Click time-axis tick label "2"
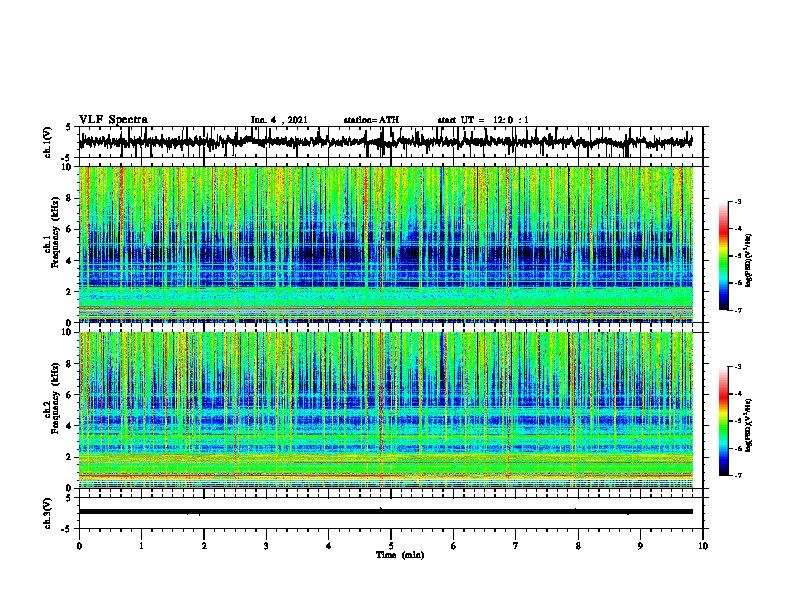 tap(204, 546)
